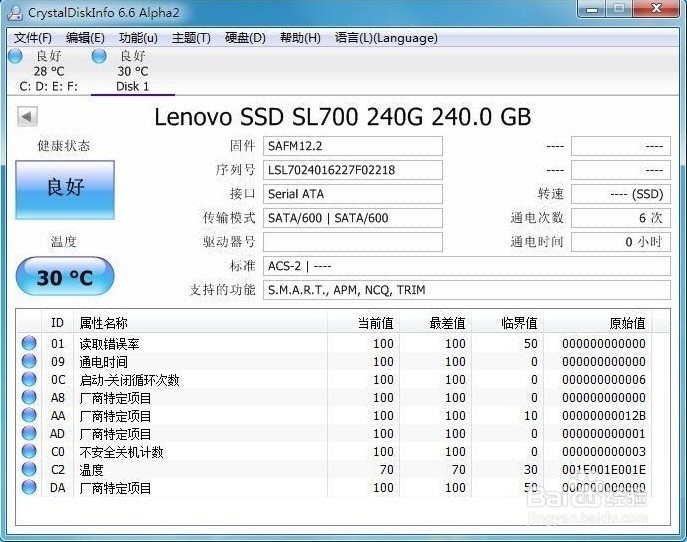Image resolution: width=687 pixels, height=542 pixels.
Task: Click the standard field ACS-2 | ----
Action: [467, 266]
